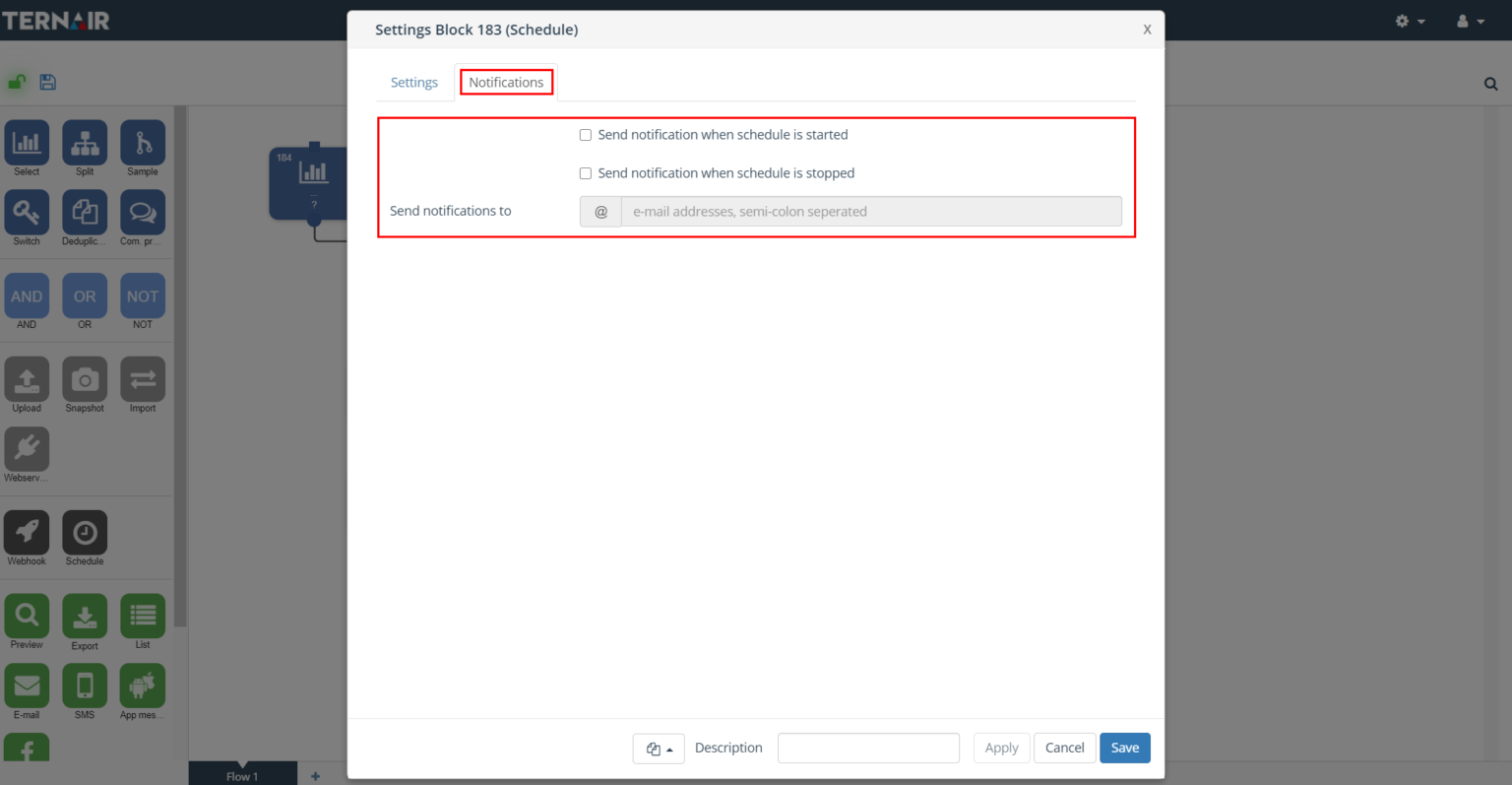Click the @ addon on the e-mail field
The width and height of the screenshot is (1512, 785).
point(600,211)
